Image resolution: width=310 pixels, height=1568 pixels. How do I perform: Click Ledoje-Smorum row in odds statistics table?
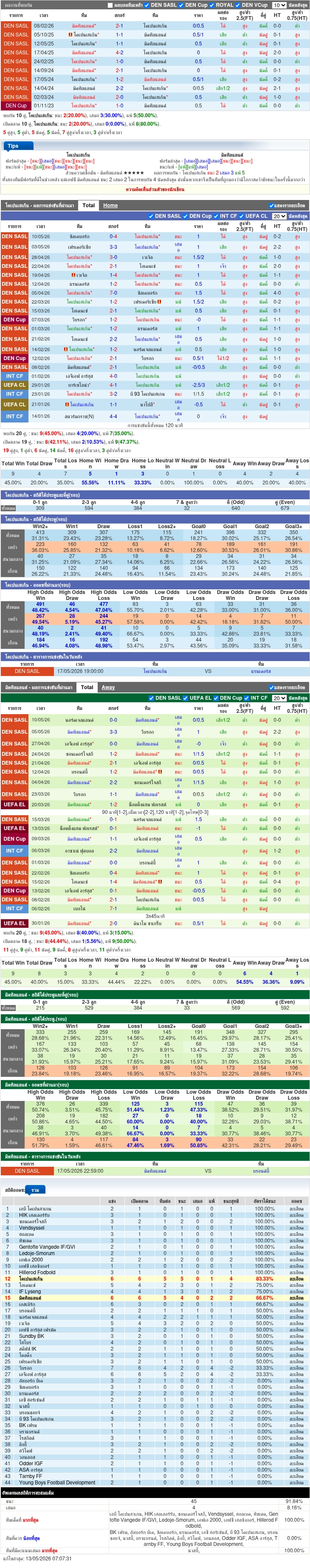point(155,1253)
